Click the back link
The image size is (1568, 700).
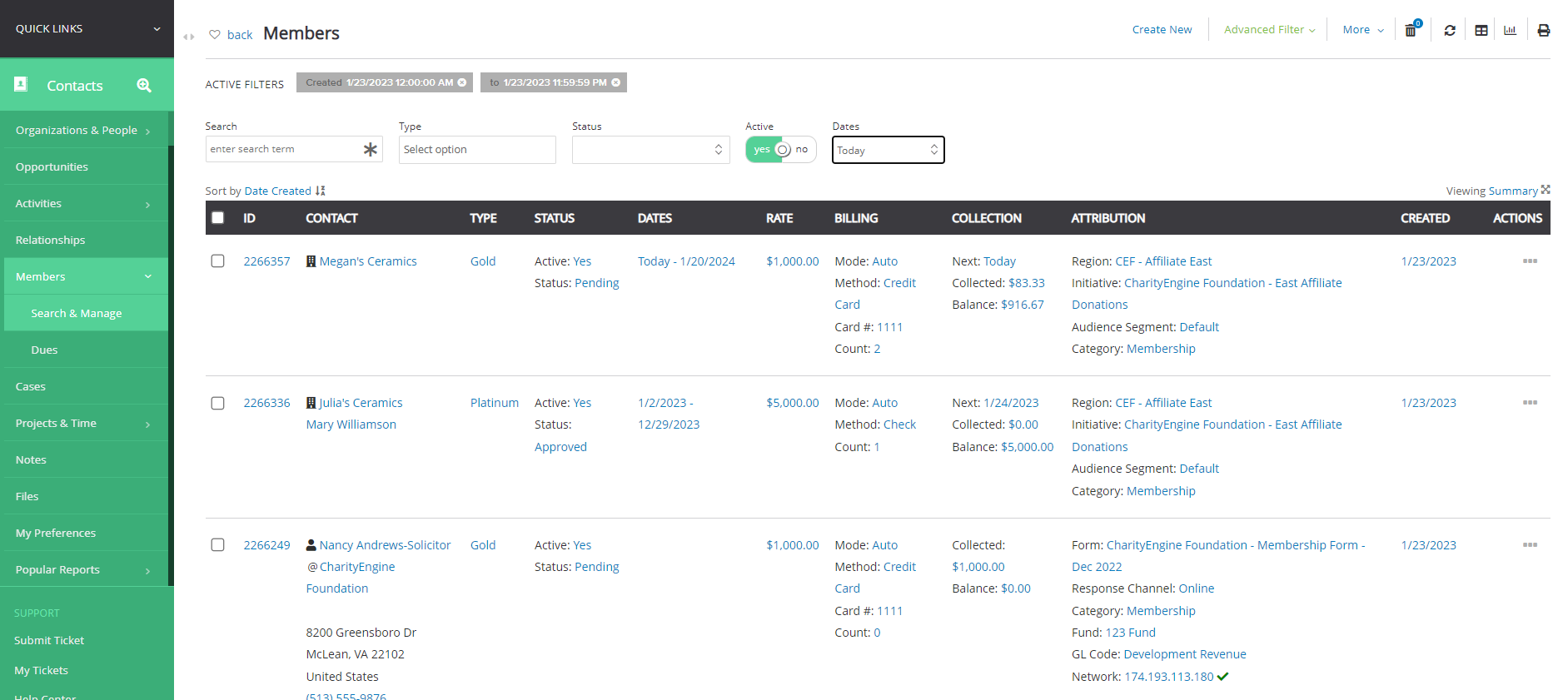(240, 35)
